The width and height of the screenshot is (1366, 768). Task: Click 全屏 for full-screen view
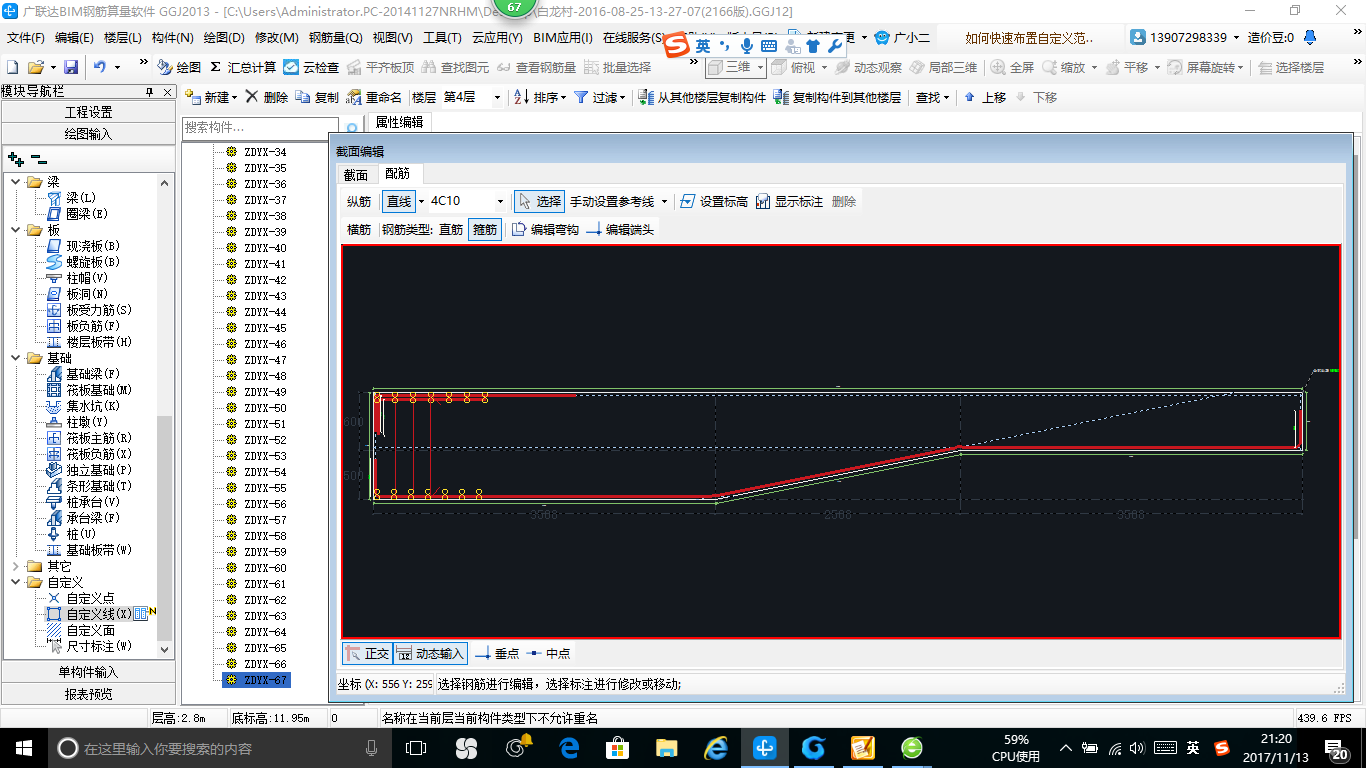coord(1012,67)
